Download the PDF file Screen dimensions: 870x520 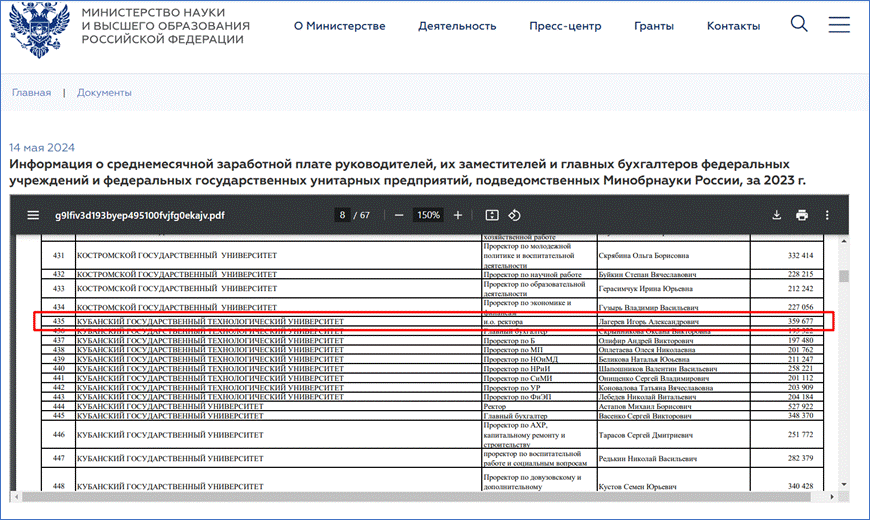click(777, 215)
